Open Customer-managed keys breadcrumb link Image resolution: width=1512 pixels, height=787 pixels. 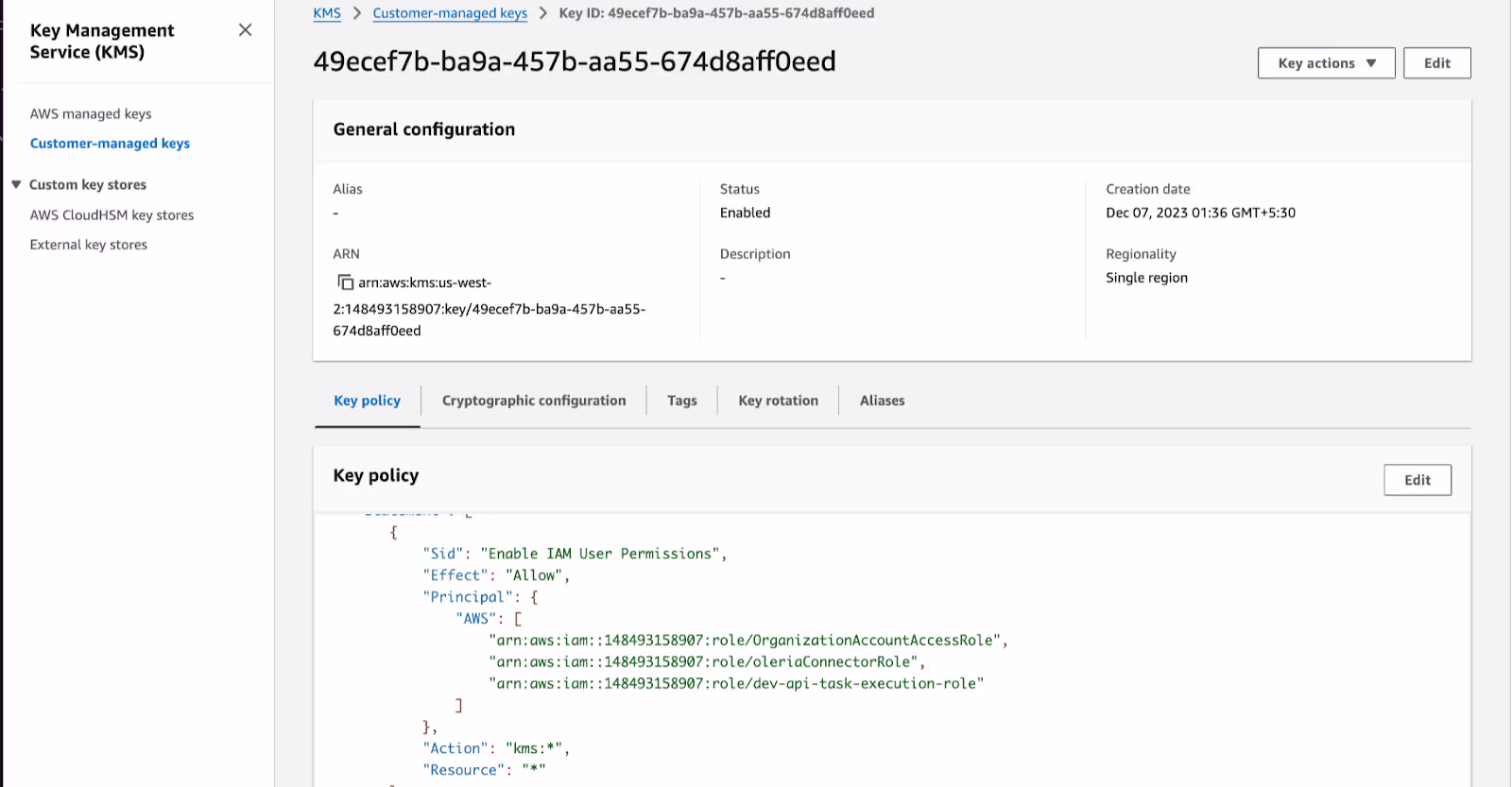[450, 13]
